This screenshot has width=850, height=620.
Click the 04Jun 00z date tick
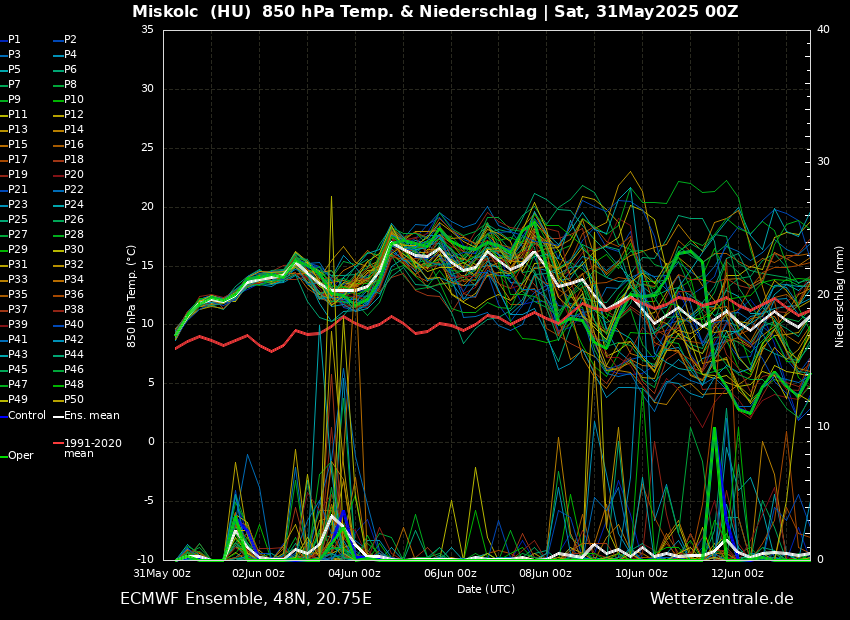click(354, 574)
